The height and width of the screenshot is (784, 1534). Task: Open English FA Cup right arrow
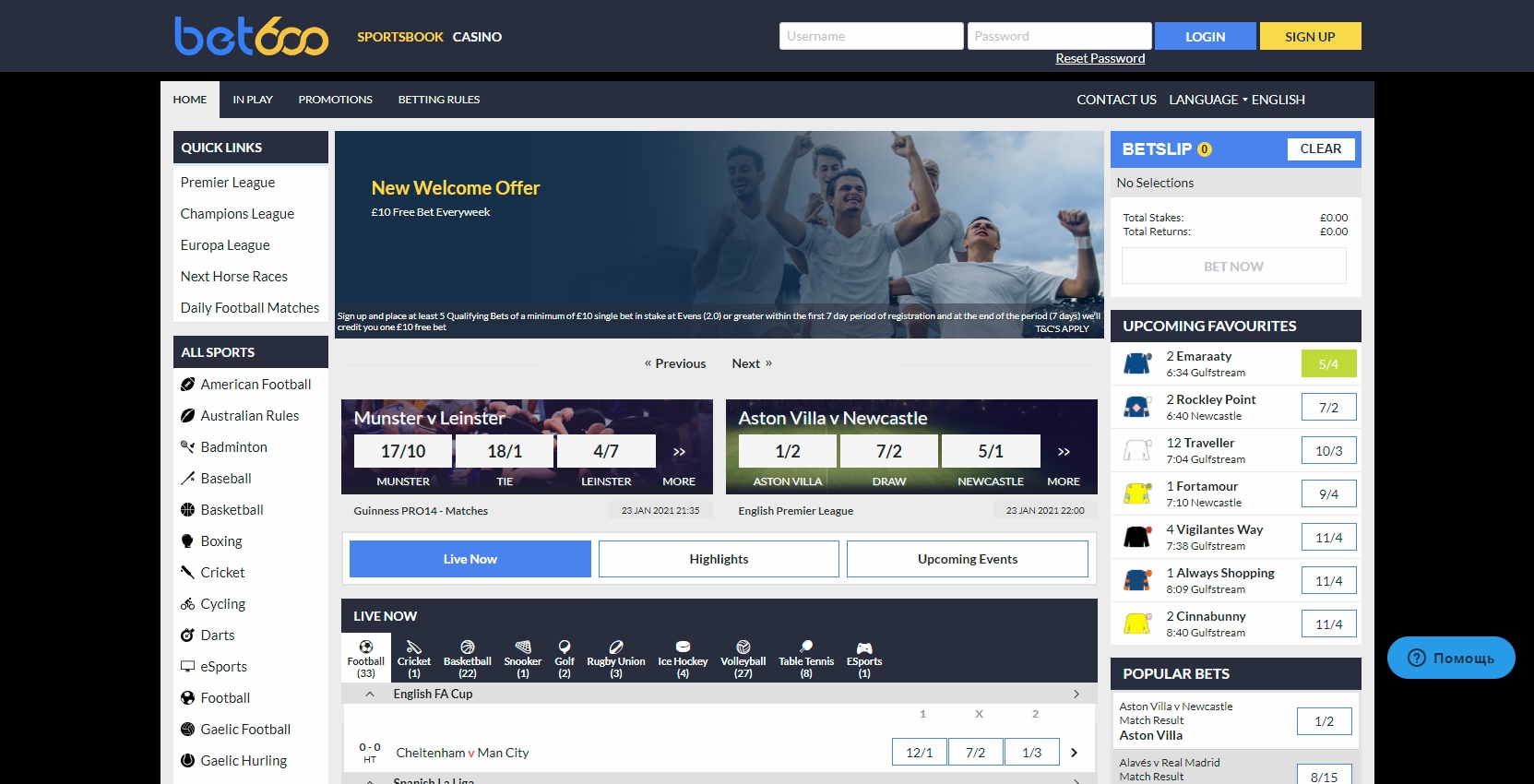point(1076,695)
